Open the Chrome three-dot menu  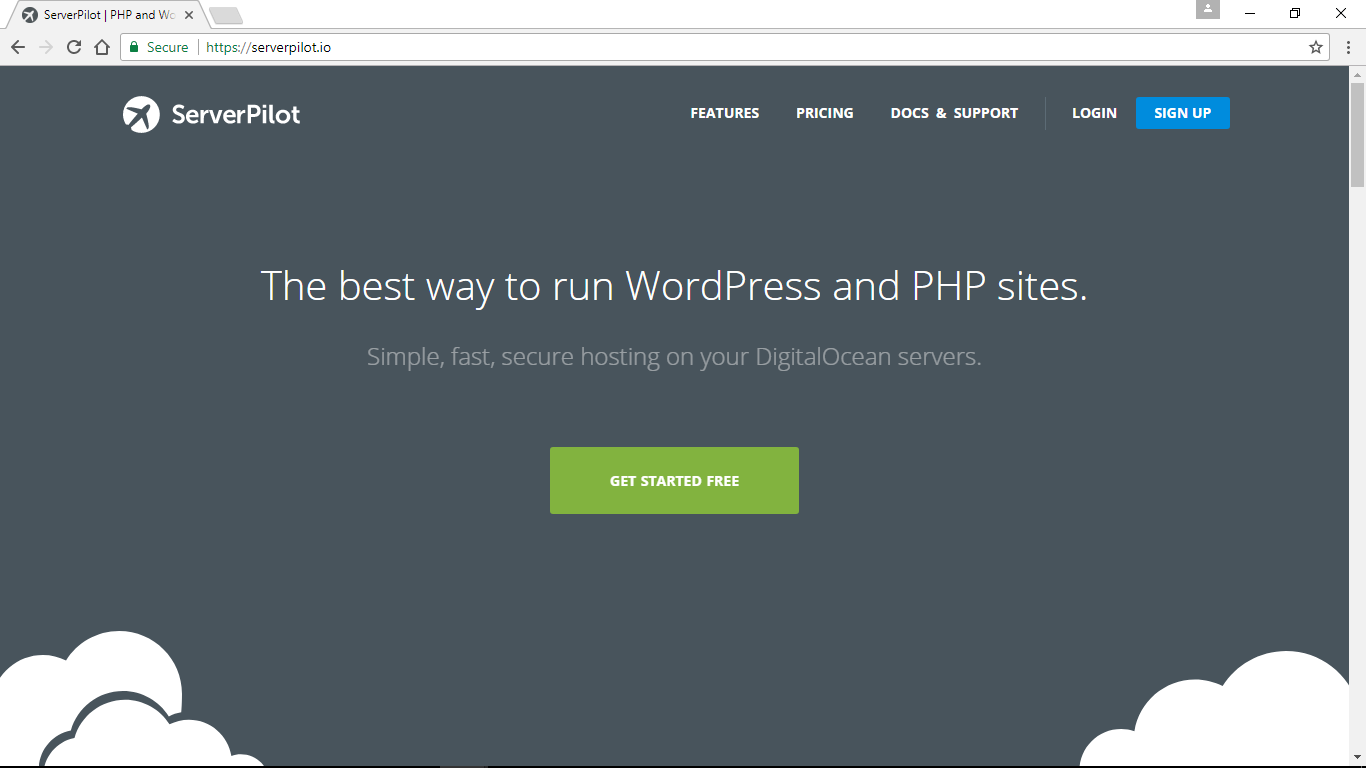coord(1348,47)
